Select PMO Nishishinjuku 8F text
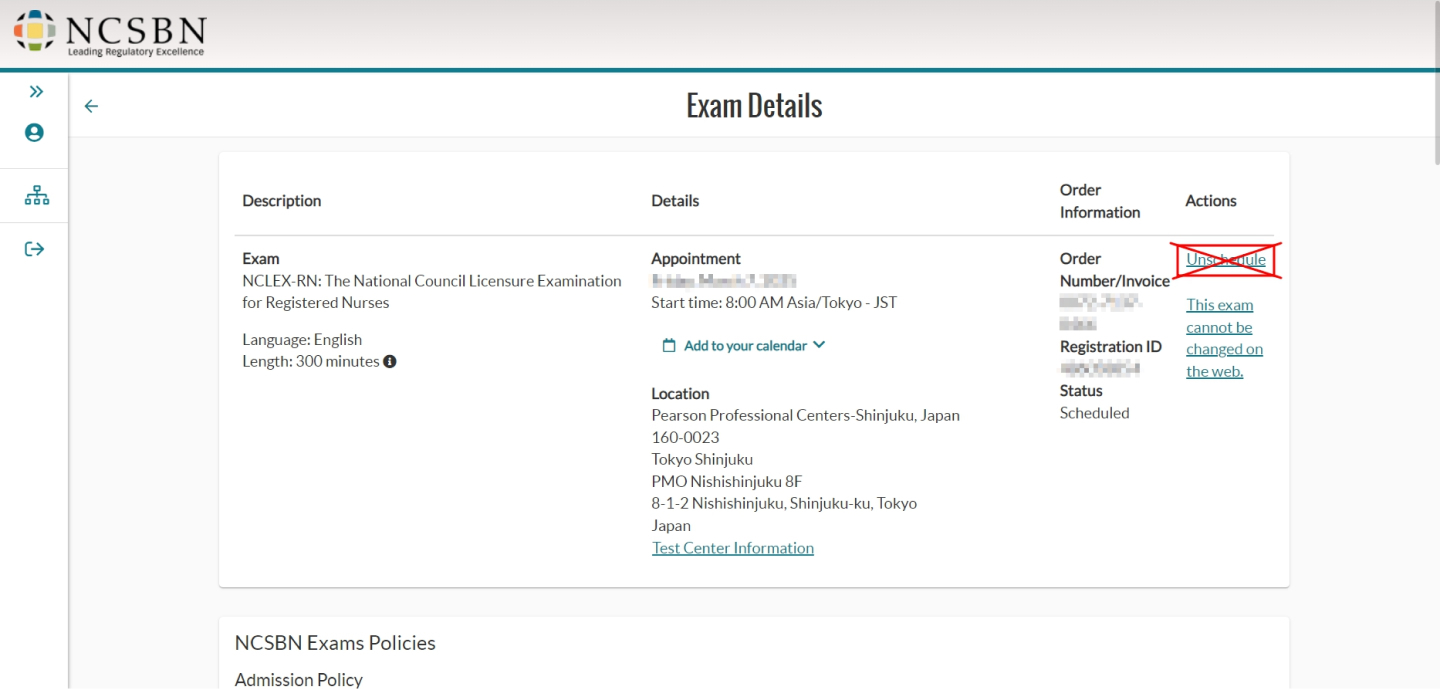 727,481
